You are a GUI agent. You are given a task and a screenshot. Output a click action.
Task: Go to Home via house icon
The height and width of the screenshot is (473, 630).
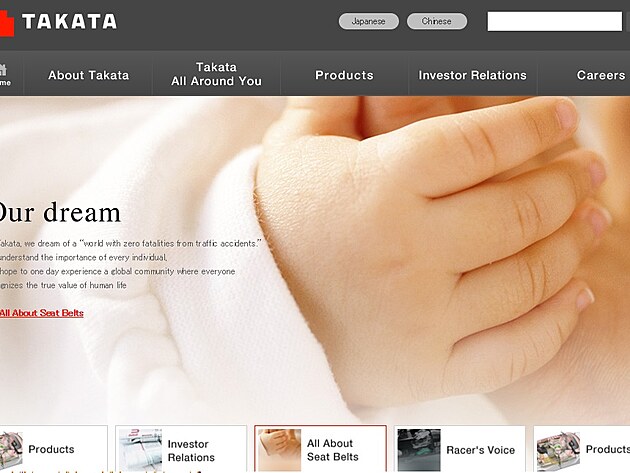click(4, 75)
